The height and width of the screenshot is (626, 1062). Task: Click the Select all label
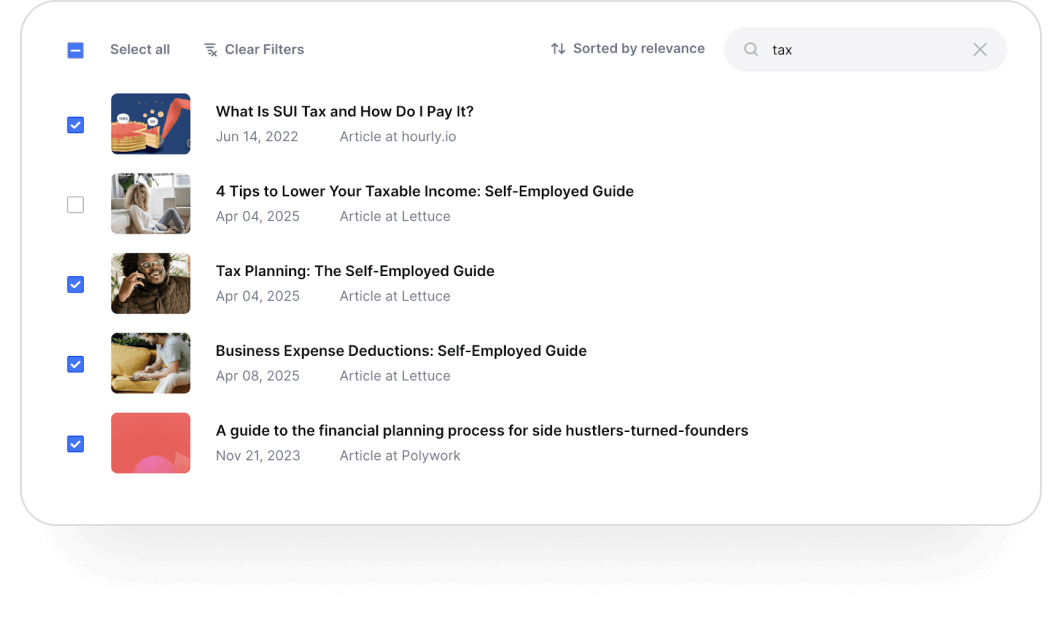tap(140, 49)
